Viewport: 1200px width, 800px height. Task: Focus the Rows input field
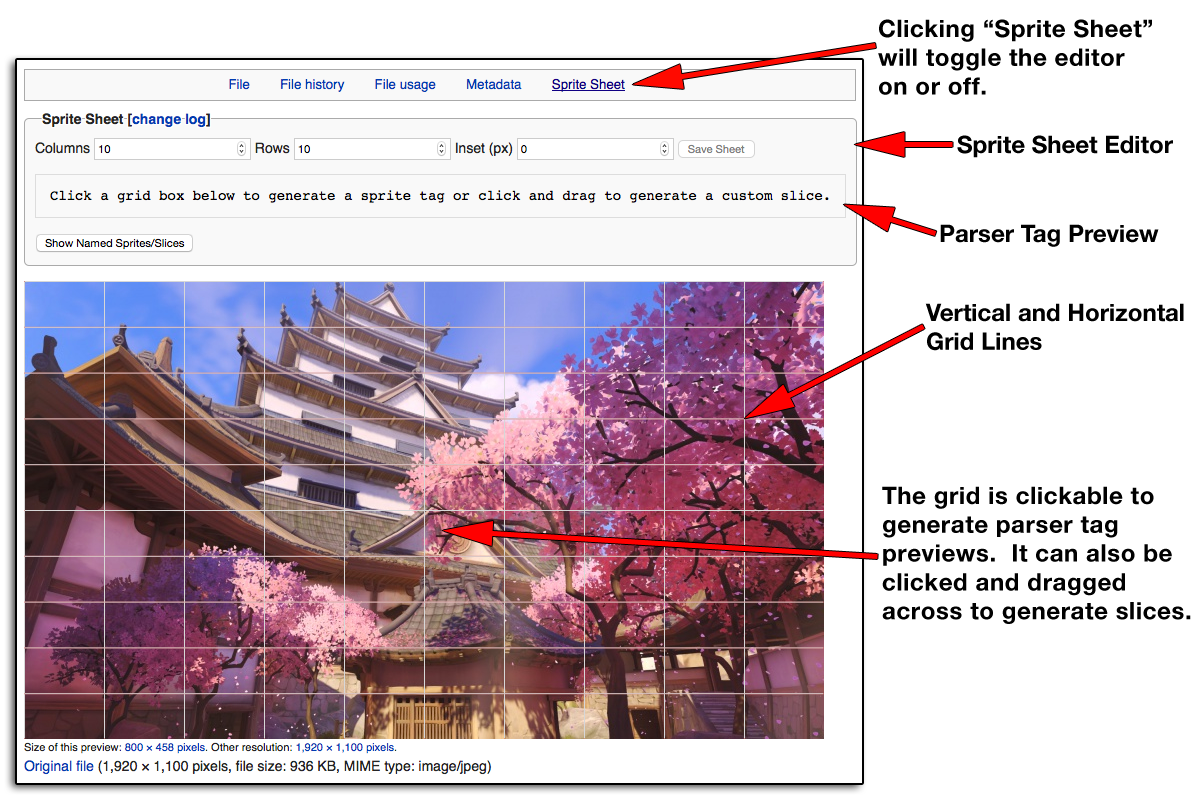click(371, 149)
